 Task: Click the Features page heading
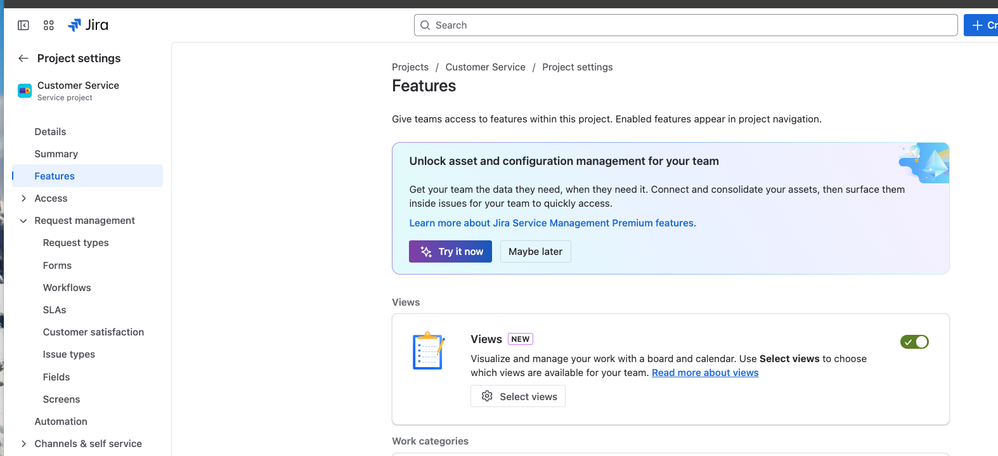tap(424, 86)
